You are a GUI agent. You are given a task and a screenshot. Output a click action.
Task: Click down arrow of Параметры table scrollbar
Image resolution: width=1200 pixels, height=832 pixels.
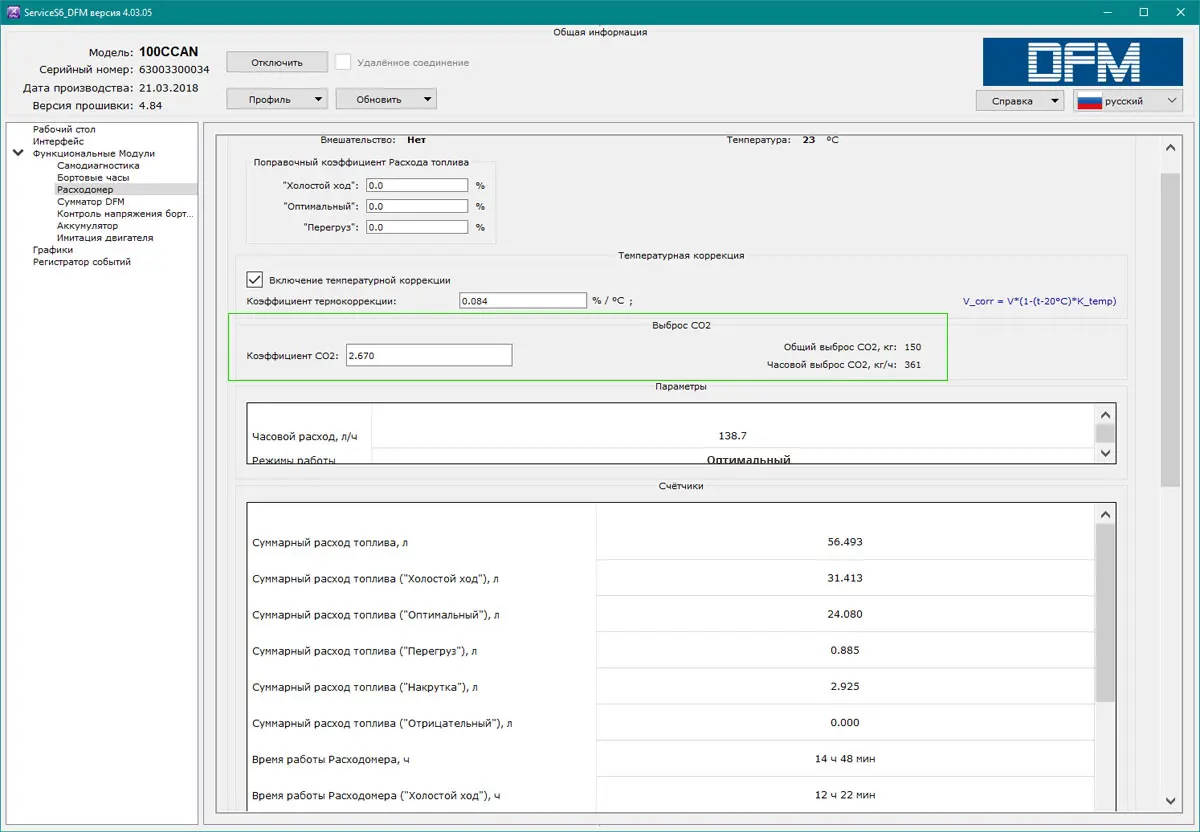pos(1105,453)
